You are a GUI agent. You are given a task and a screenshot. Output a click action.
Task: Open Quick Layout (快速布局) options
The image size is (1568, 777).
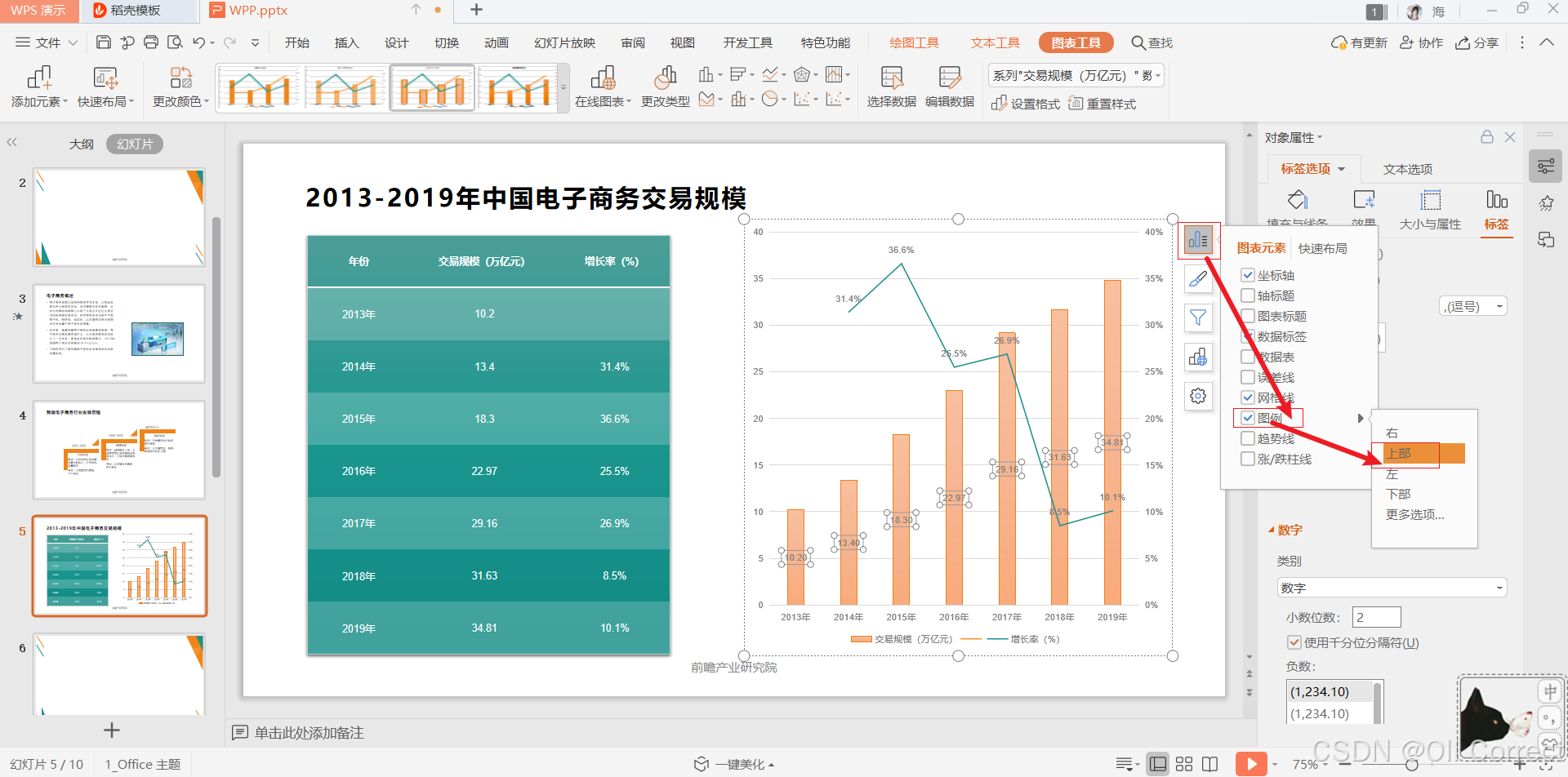[107, 87]
